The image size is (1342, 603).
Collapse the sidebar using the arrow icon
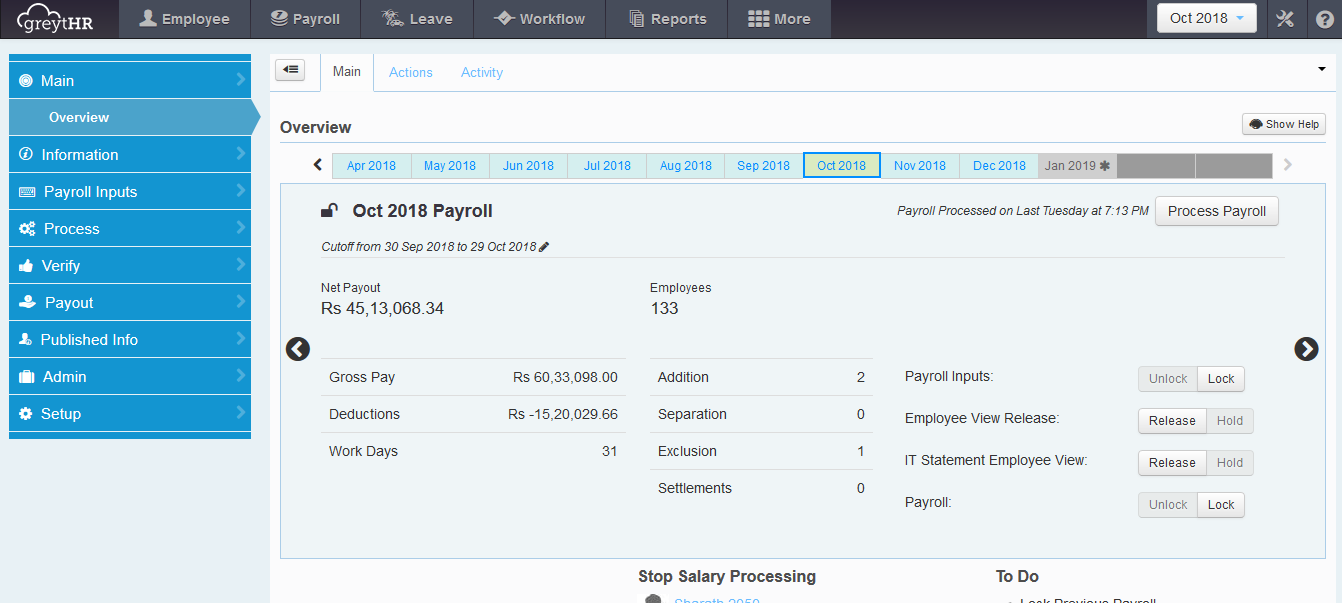pos(291,70)
